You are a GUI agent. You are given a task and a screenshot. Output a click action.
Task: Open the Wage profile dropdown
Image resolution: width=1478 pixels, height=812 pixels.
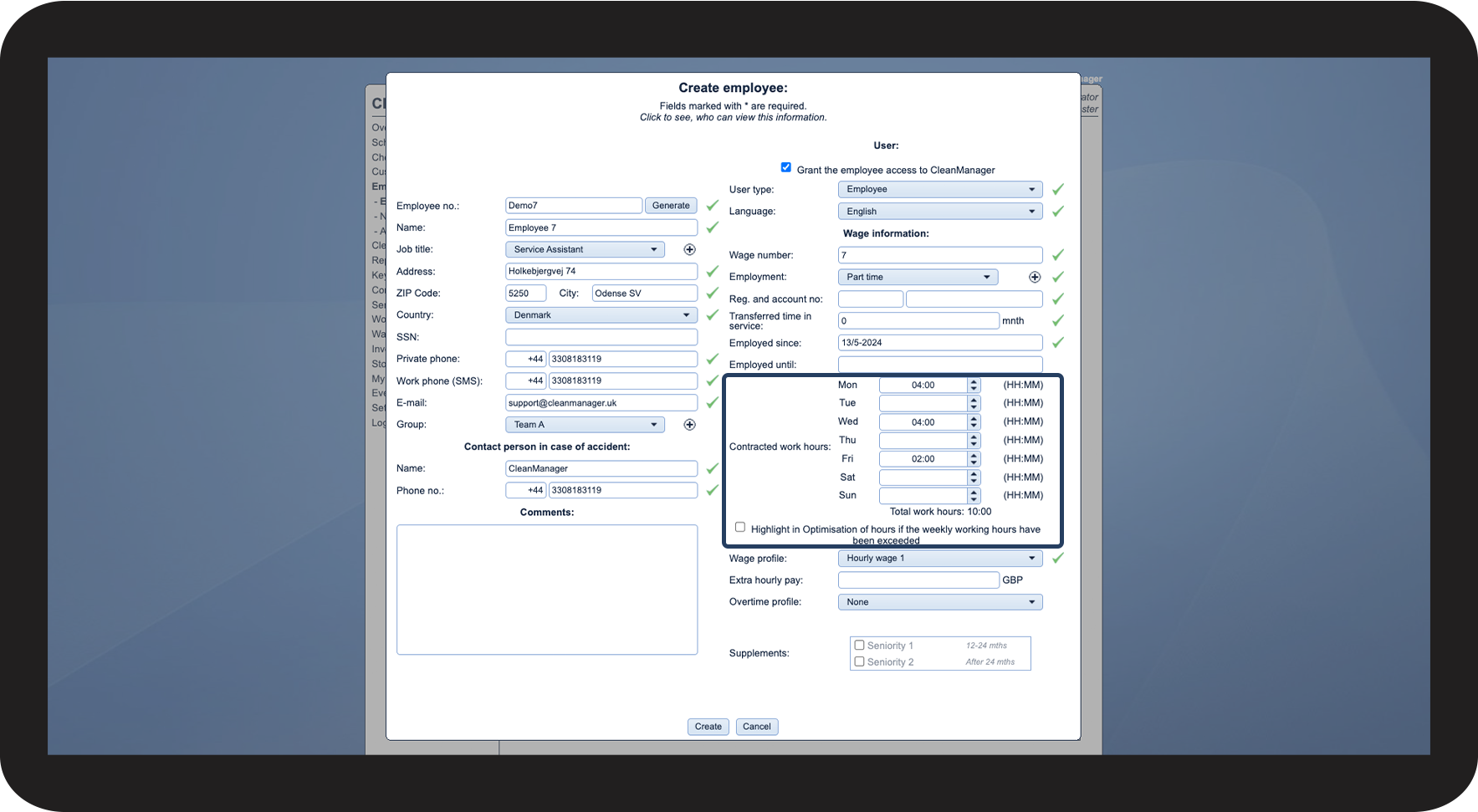pyautogui.click(x=940, y=558)
